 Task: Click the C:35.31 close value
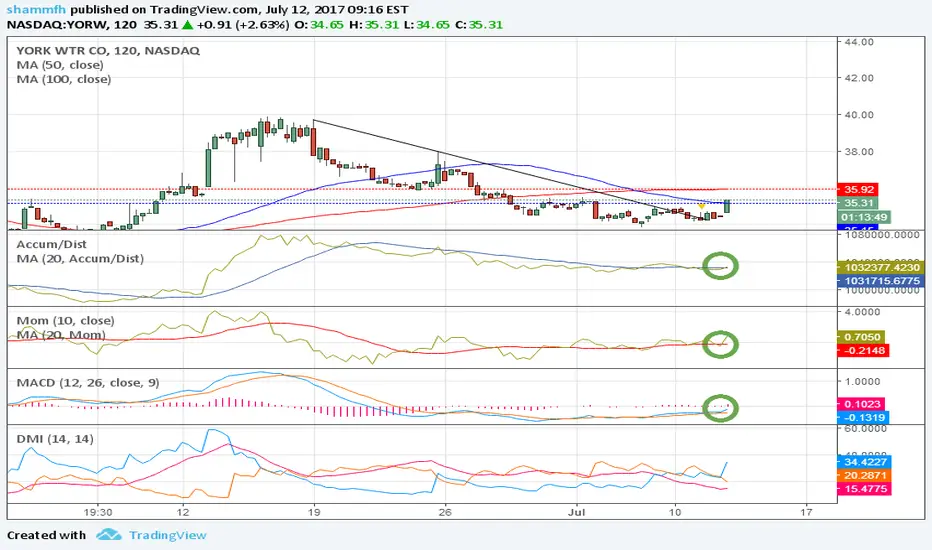pyautogui.click(x=478, y=25)
